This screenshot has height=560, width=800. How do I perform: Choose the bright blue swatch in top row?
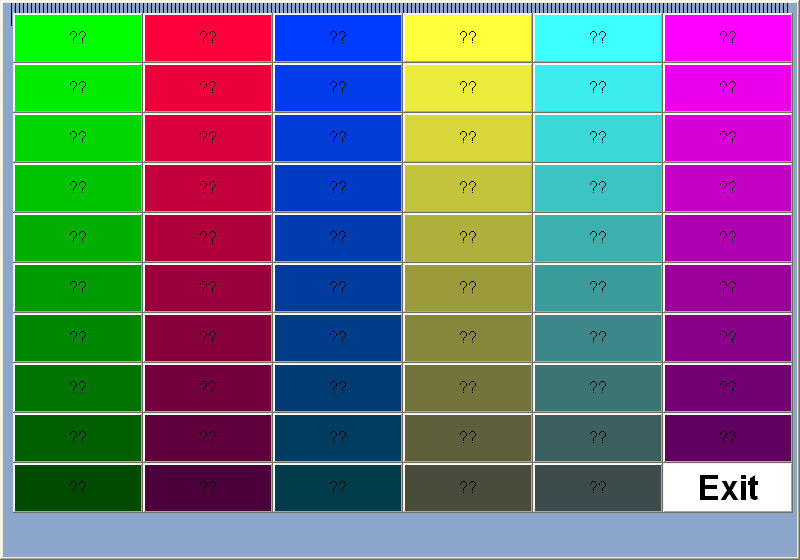click(x=338, y=38)
